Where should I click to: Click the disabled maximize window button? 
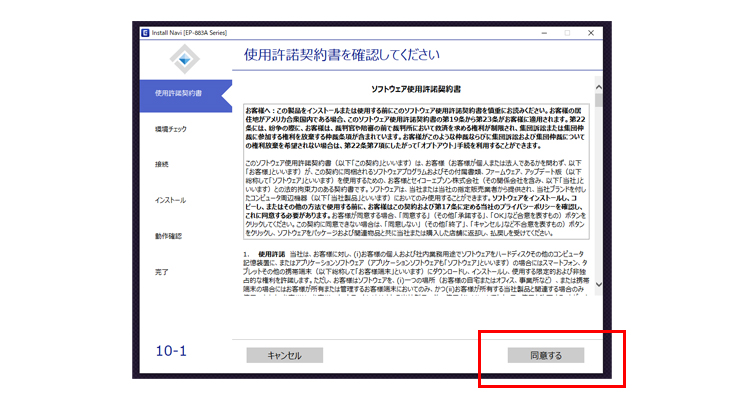point(567,33)
